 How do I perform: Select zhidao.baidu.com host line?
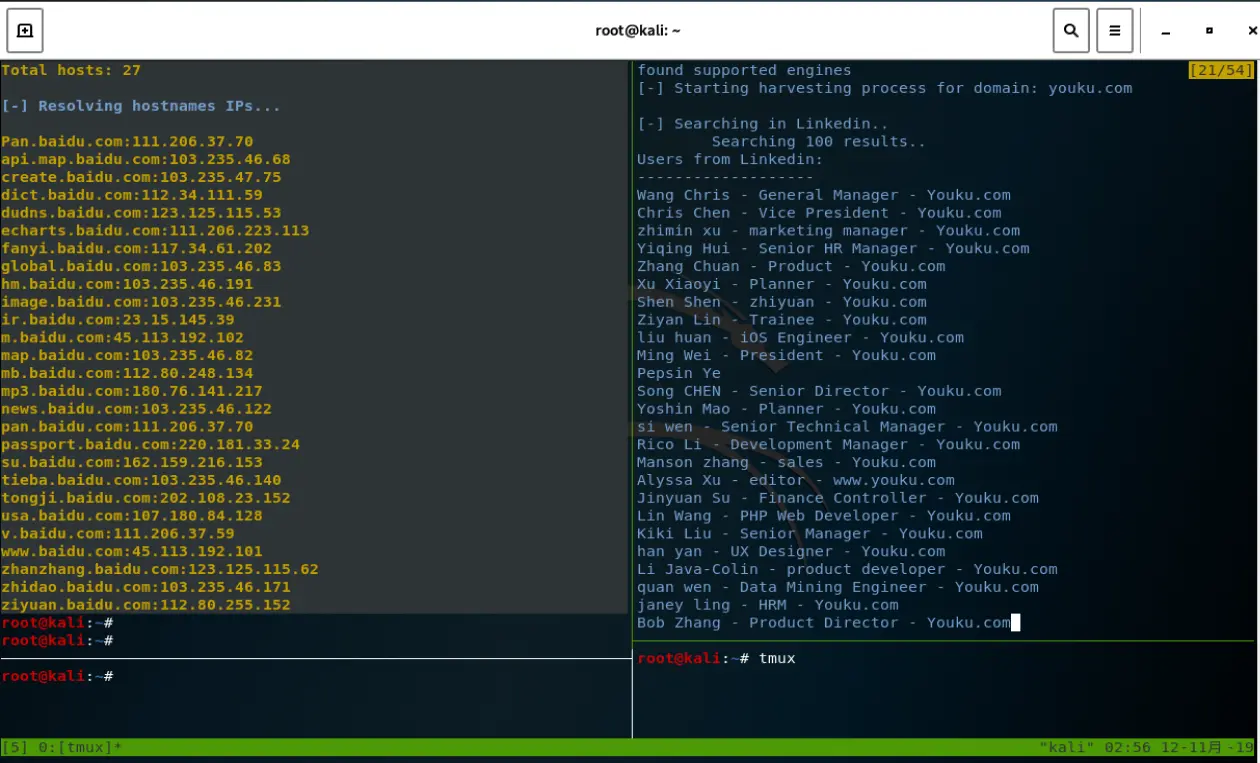146,587
